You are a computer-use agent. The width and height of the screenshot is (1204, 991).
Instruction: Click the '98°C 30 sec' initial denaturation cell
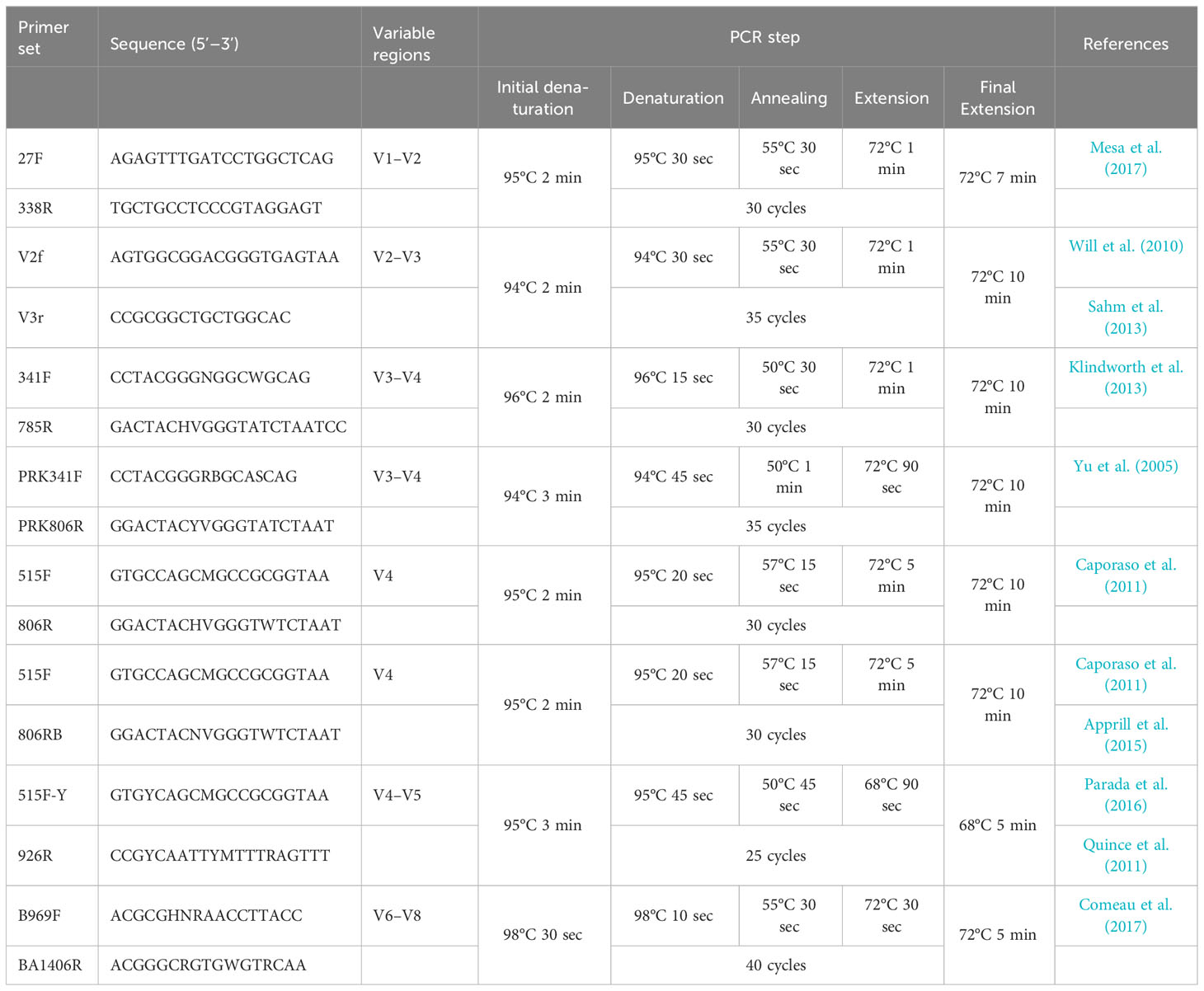click(x=543, y=935)
